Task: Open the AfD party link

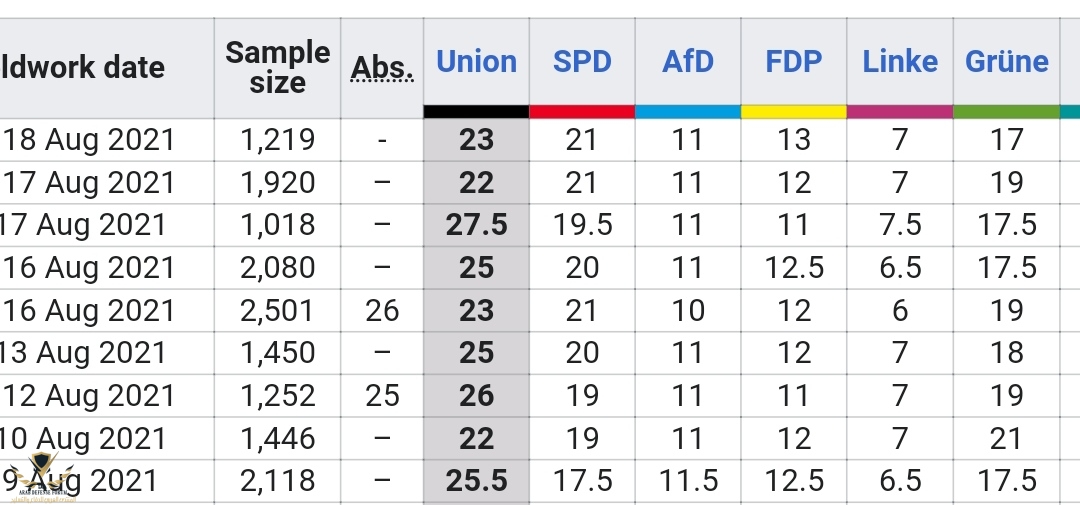Action: pyautogui.click(x=687, y=61)
